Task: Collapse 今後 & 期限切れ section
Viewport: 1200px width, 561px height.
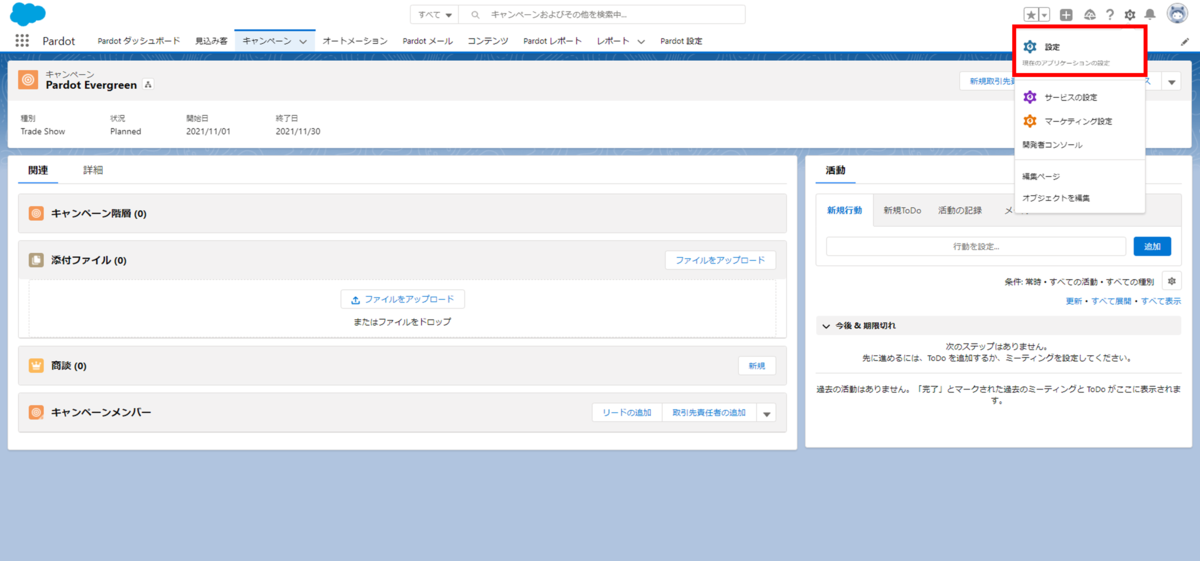Action: pyautogui.click(x=826, y=326)
